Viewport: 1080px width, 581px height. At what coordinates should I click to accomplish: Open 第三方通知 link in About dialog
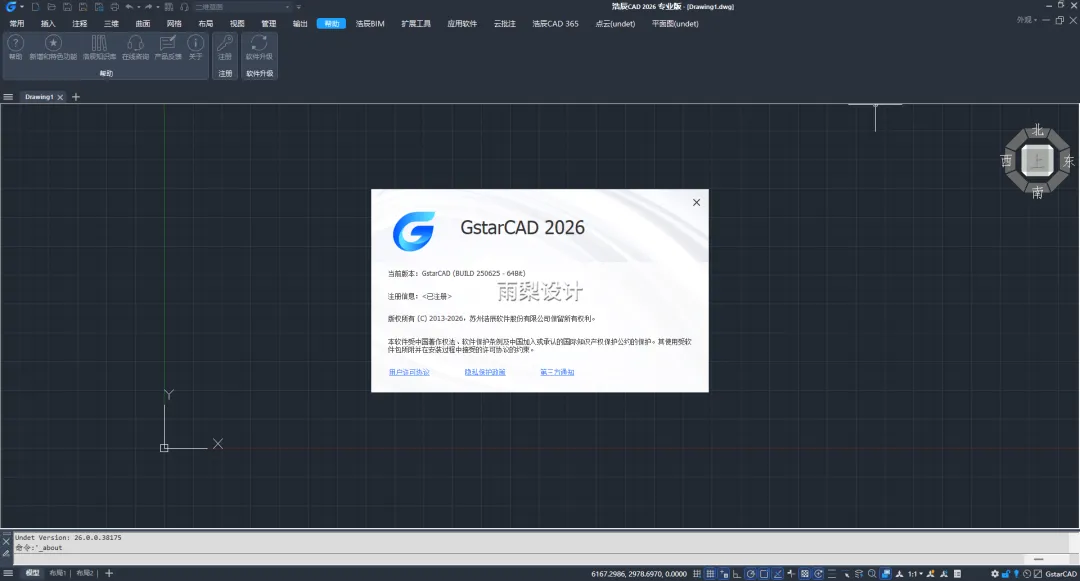[x=557, y=372]
